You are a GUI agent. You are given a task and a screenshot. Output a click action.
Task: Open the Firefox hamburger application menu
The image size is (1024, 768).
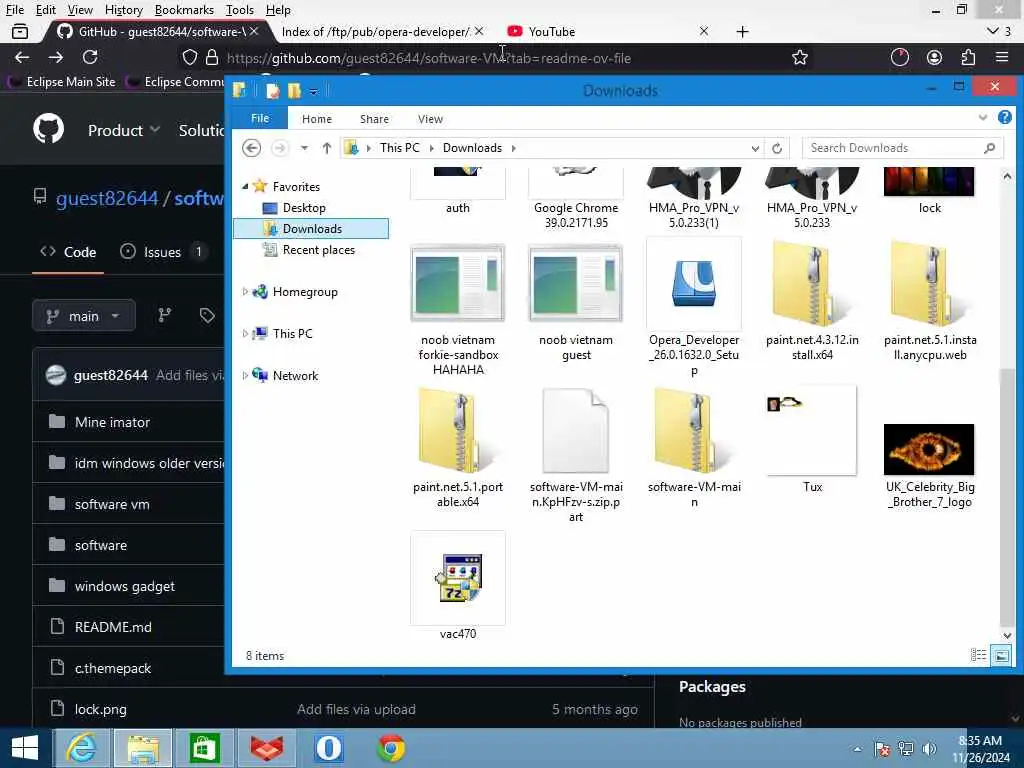[1002, 57]
